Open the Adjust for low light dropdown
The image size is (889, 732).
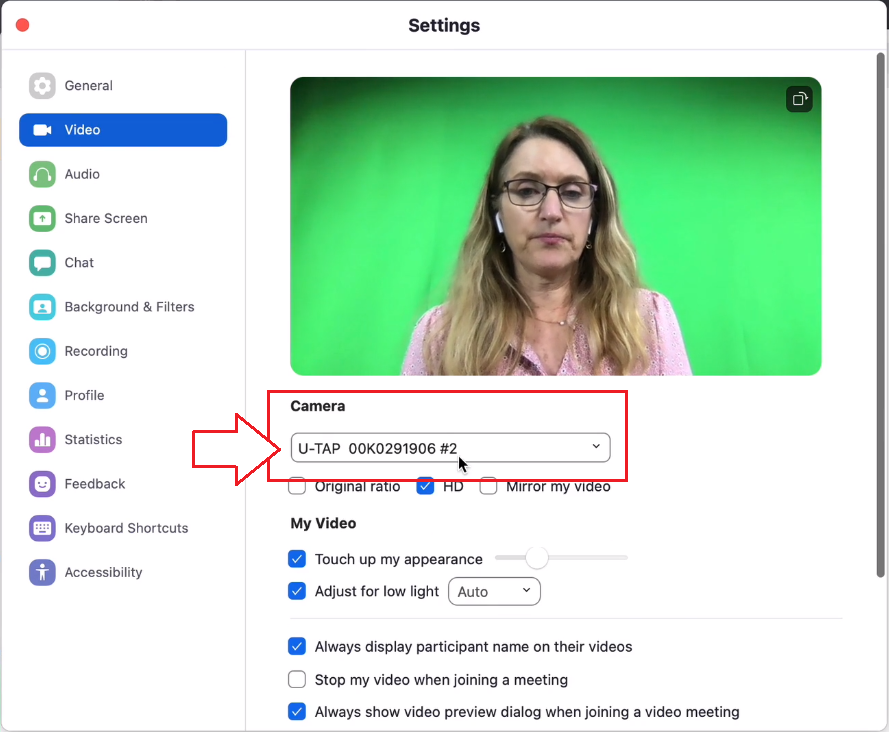(494, 591)
